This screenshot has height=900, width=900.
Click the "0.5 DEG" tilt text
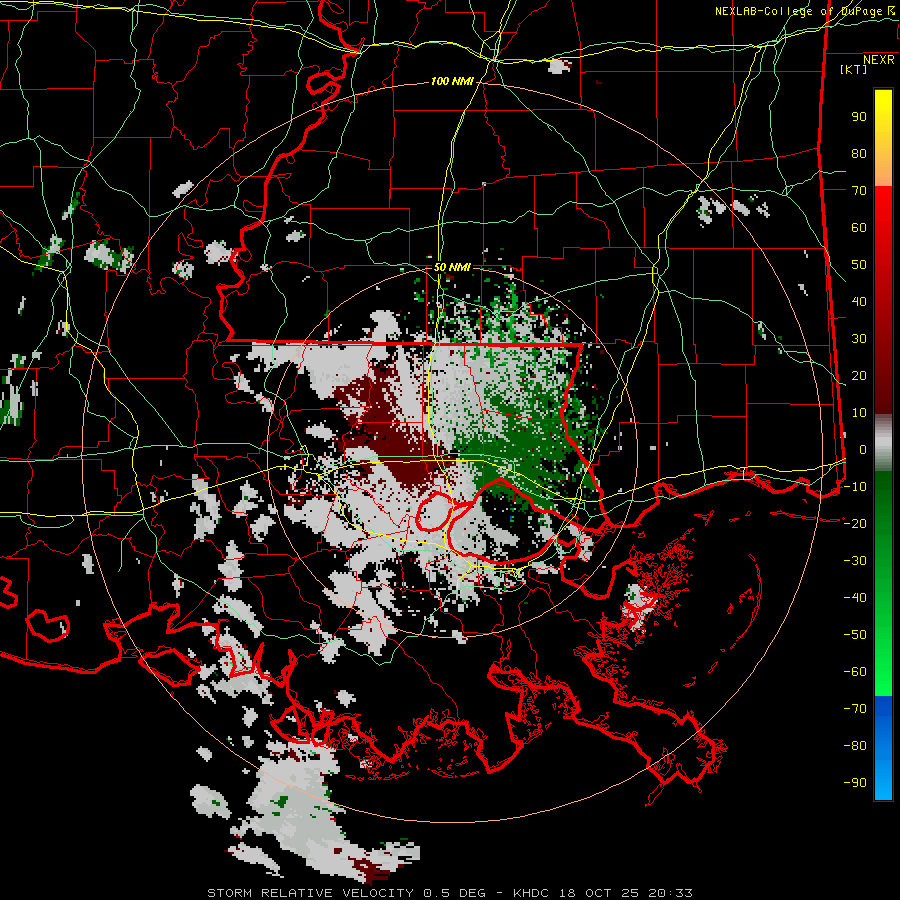(455, 893)
